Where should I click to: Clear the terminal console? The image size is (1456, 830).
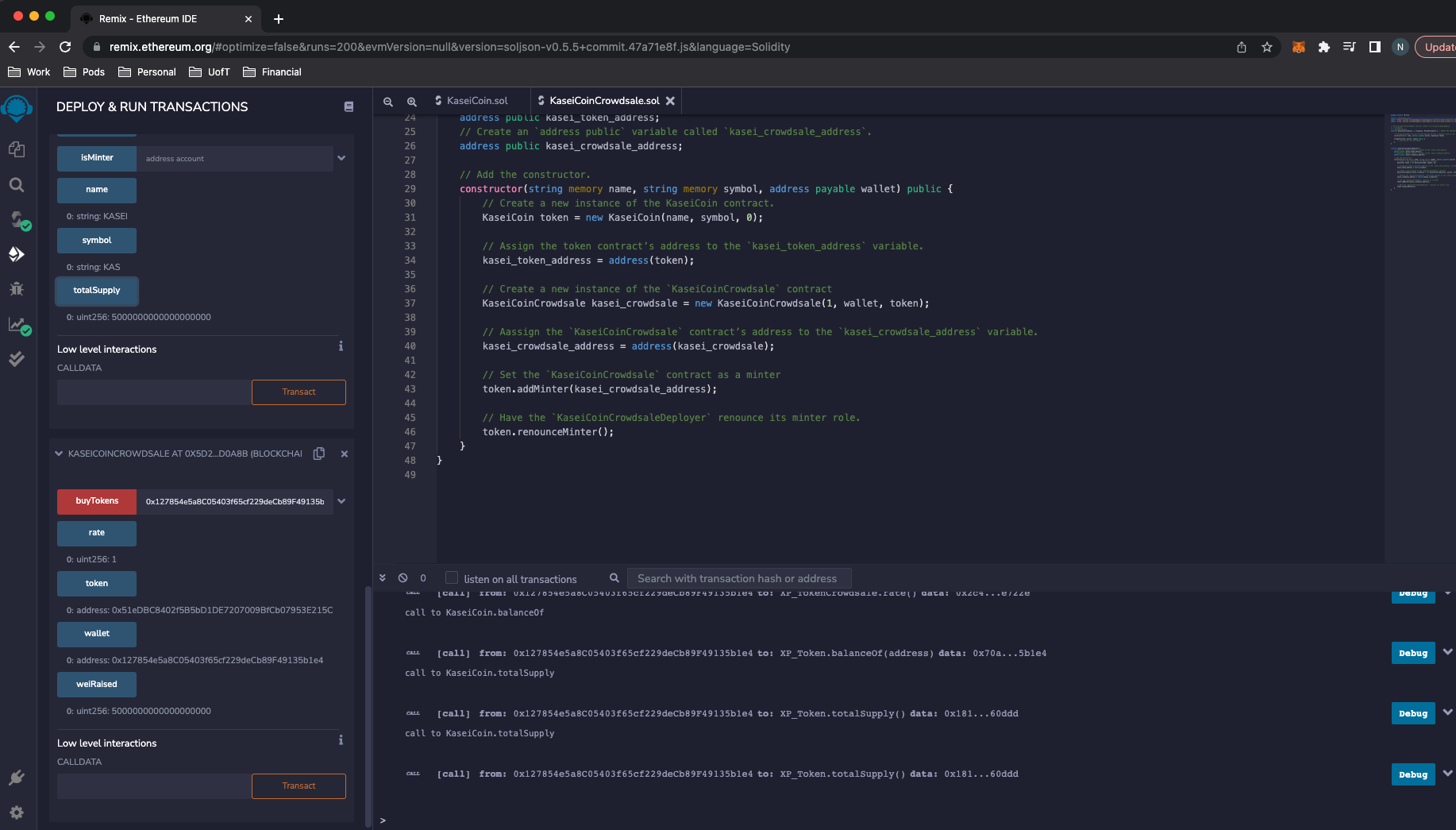point(403,578)
